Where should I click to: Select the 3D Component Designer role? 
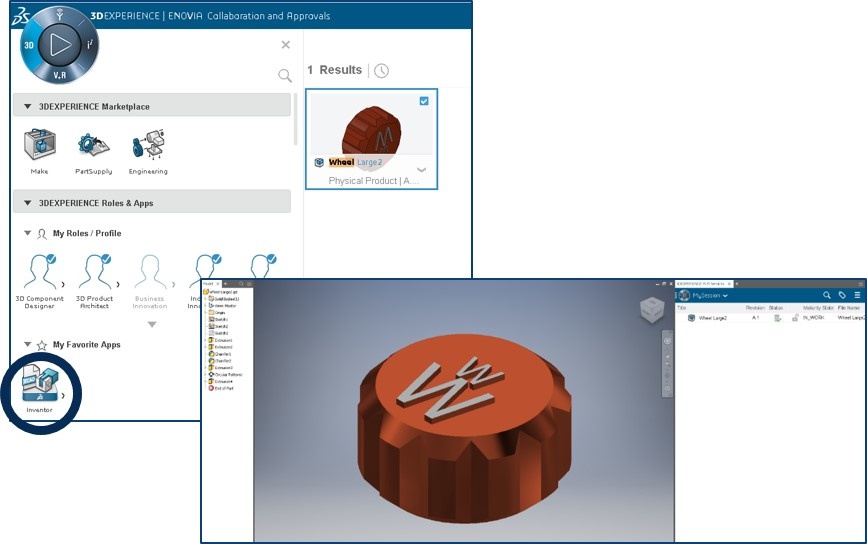point(39,281)
